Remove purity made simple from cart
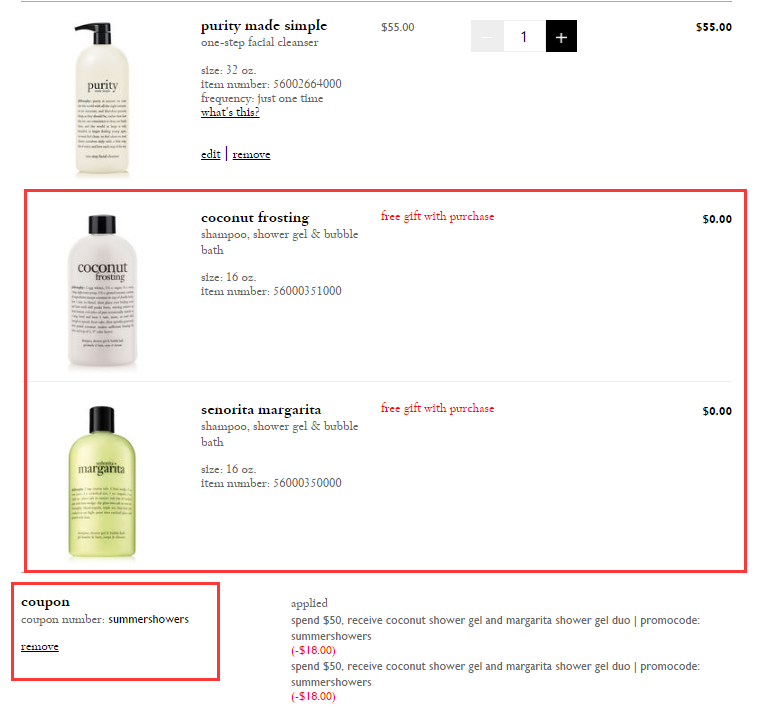759x711 pixels. (x=251, y=154)
